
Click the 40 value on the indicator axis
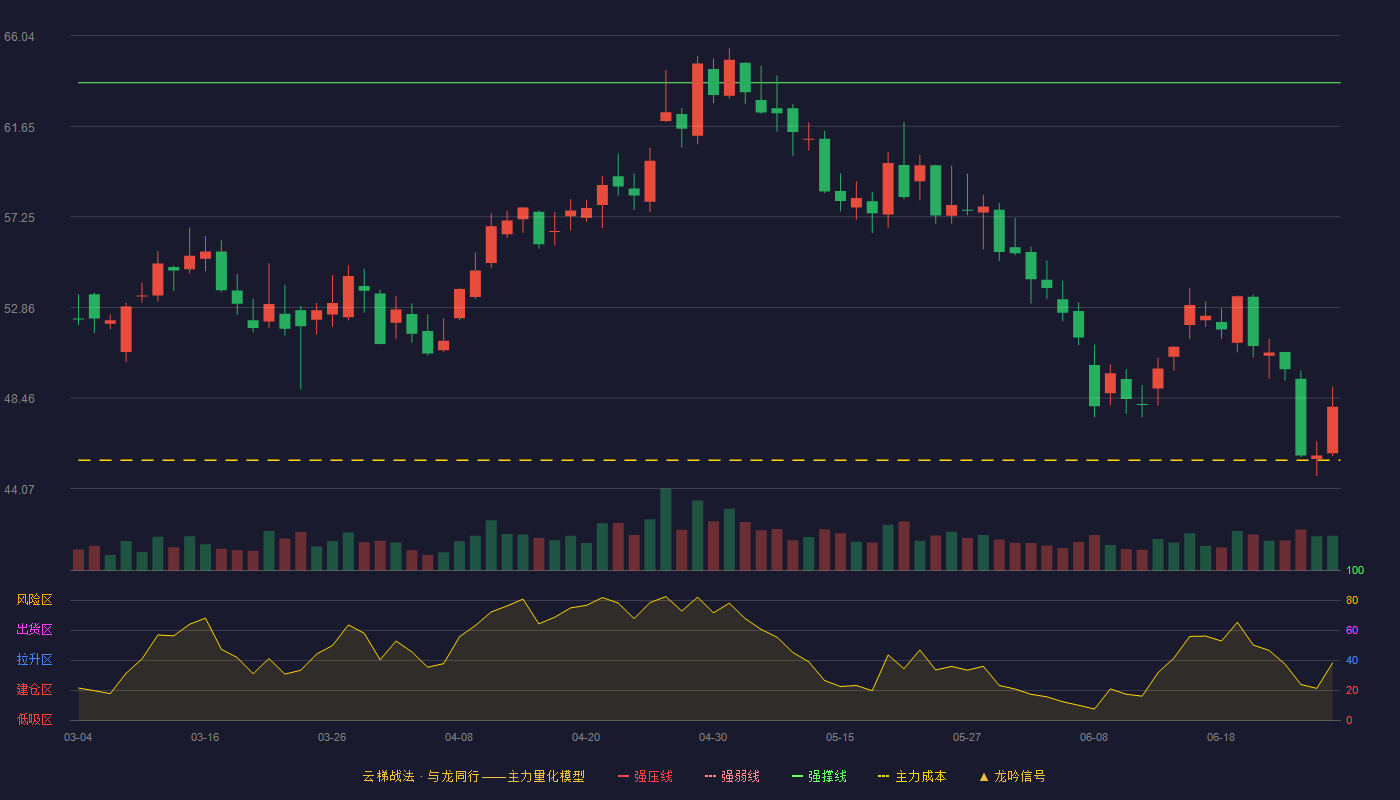tap(1352, 660)
